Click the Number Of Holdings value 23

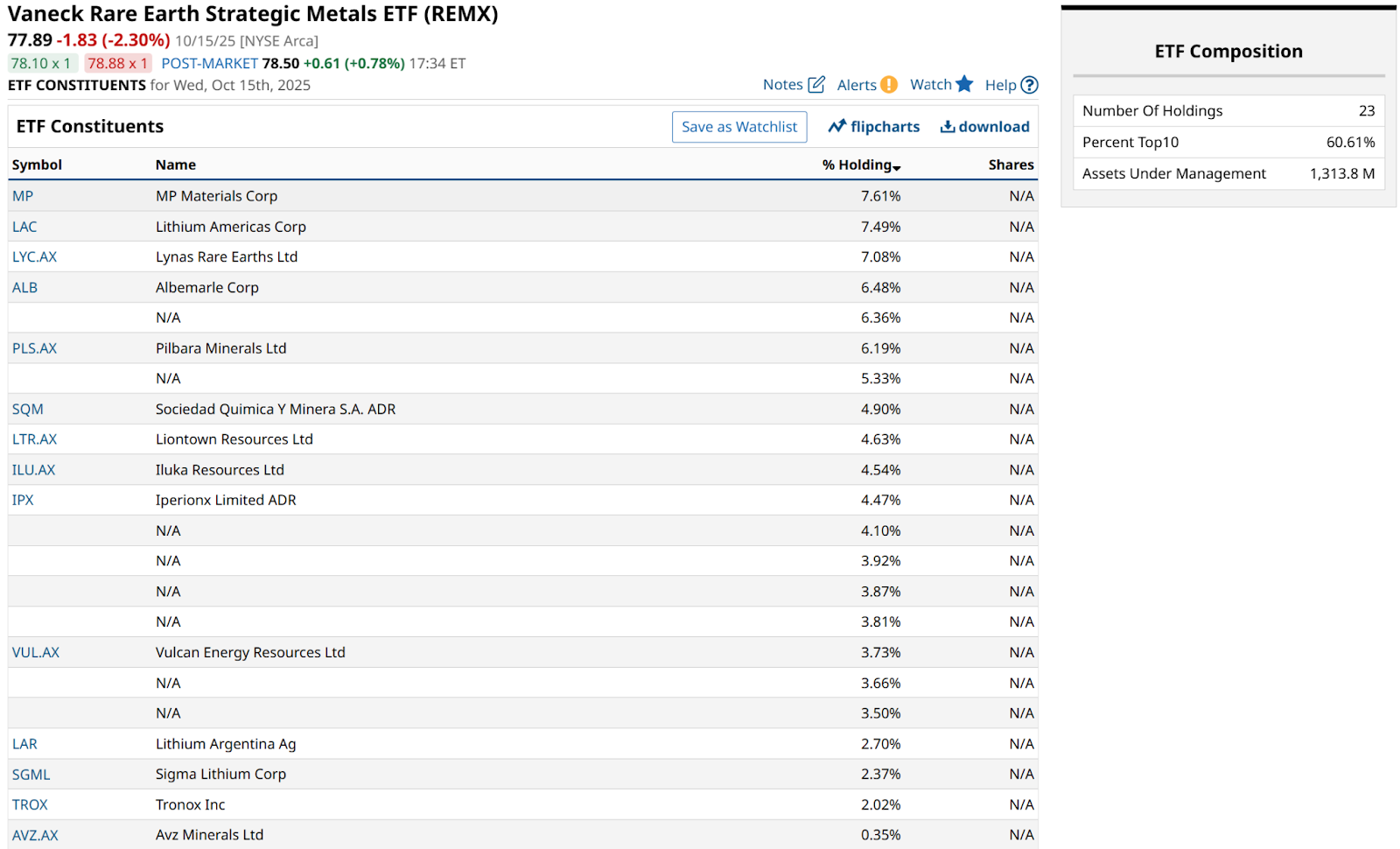[x=1367, y=110]
